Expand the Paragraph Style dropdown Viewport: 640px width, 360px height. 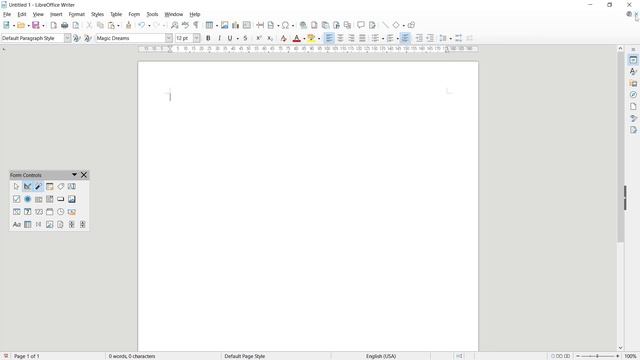pyautogui.click(x=67, y=38)
